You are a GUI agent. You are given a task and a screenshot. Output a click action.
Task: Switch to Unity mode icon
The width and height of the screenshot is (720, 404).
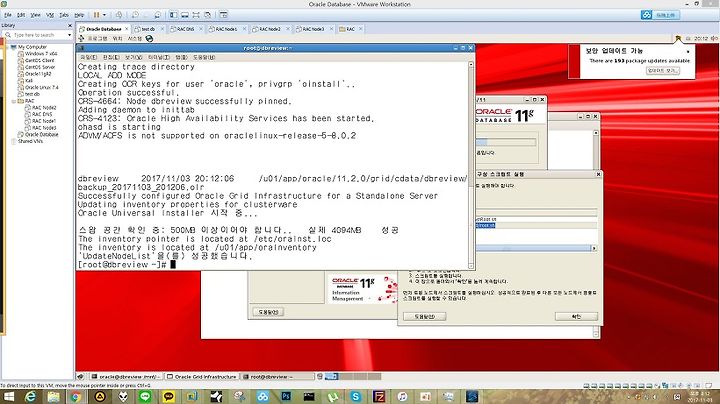pos(208,15)
